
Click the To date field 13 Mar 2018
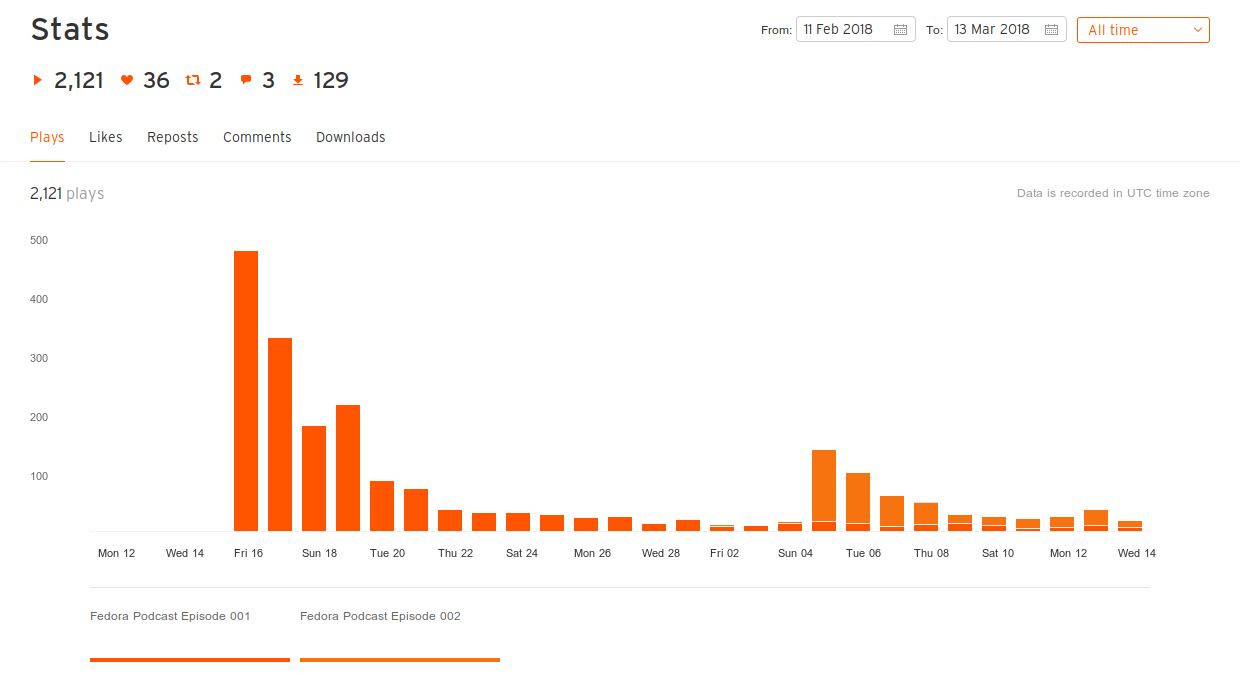[1007, 29]
